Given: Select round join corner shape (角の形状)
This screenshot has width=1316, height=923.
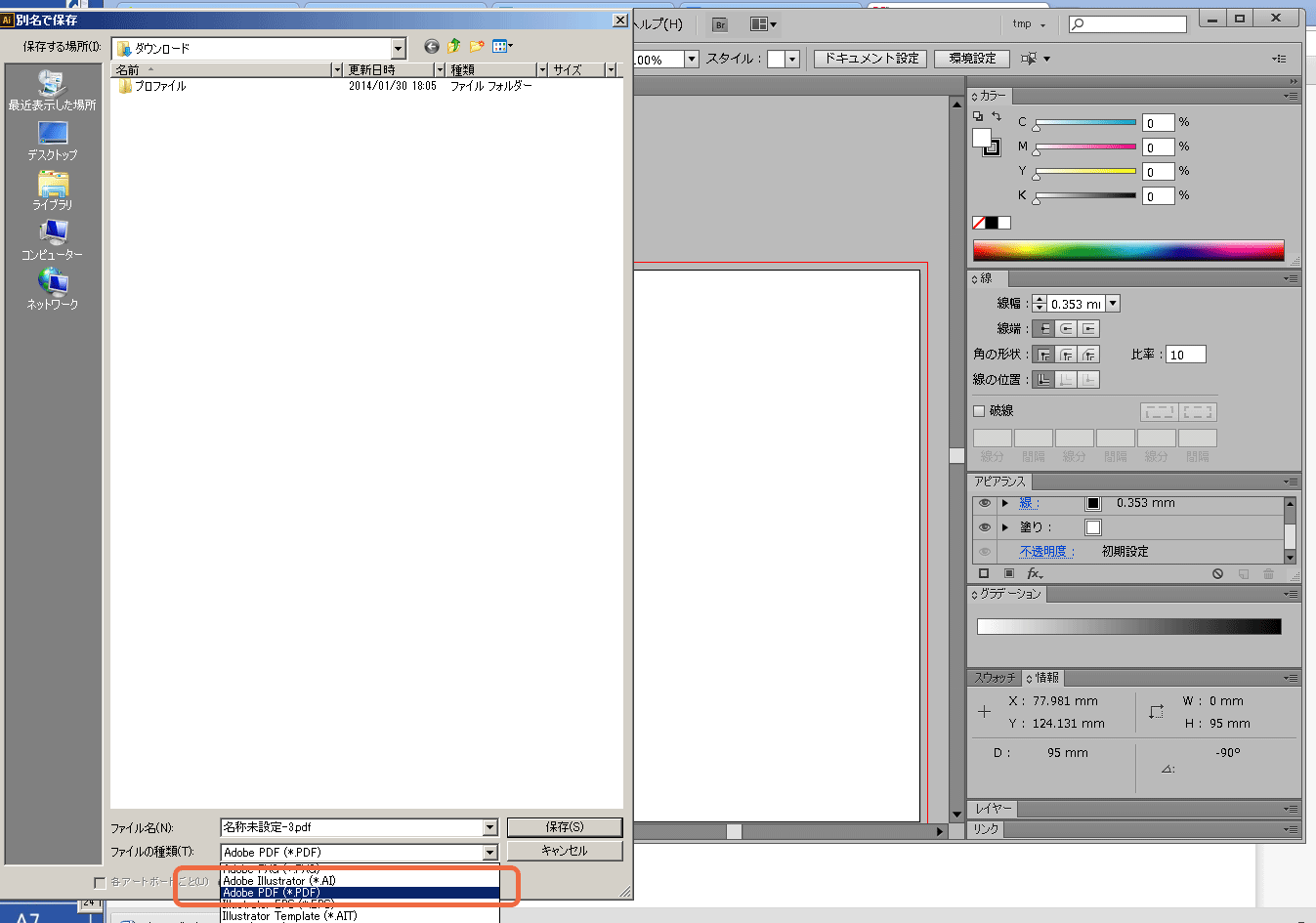Looking at the screenshot, I should [1067, 355].
